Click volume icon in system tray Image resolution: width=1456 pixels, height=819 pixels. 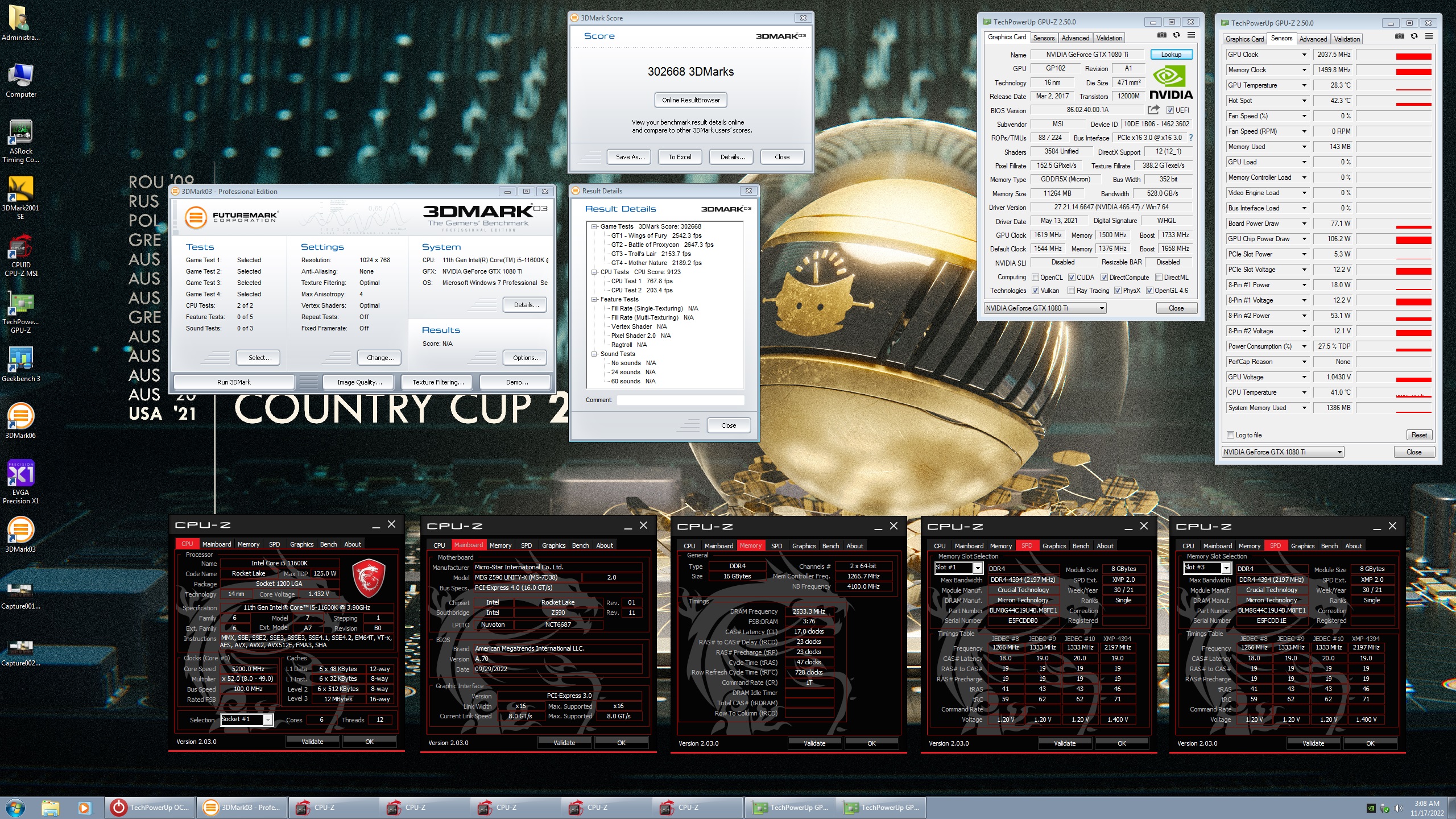(1399, 808)
